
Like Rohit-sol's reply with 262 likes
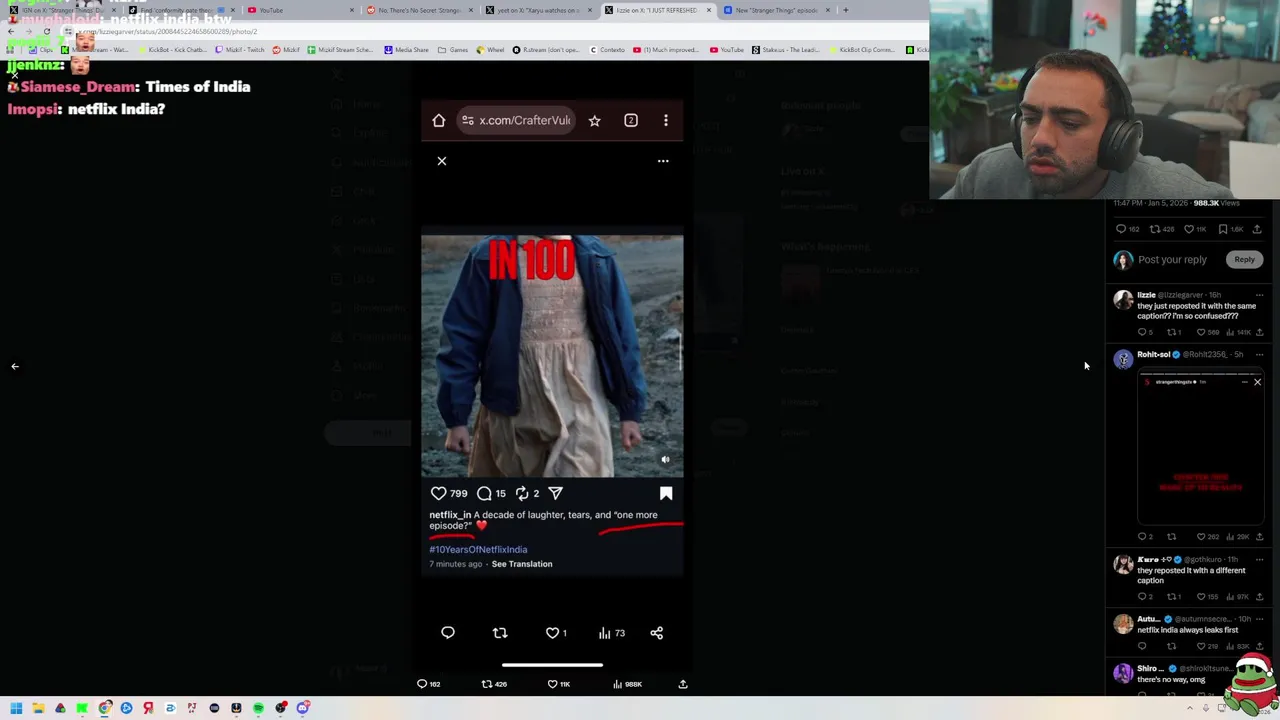[x=1209, y=537]
